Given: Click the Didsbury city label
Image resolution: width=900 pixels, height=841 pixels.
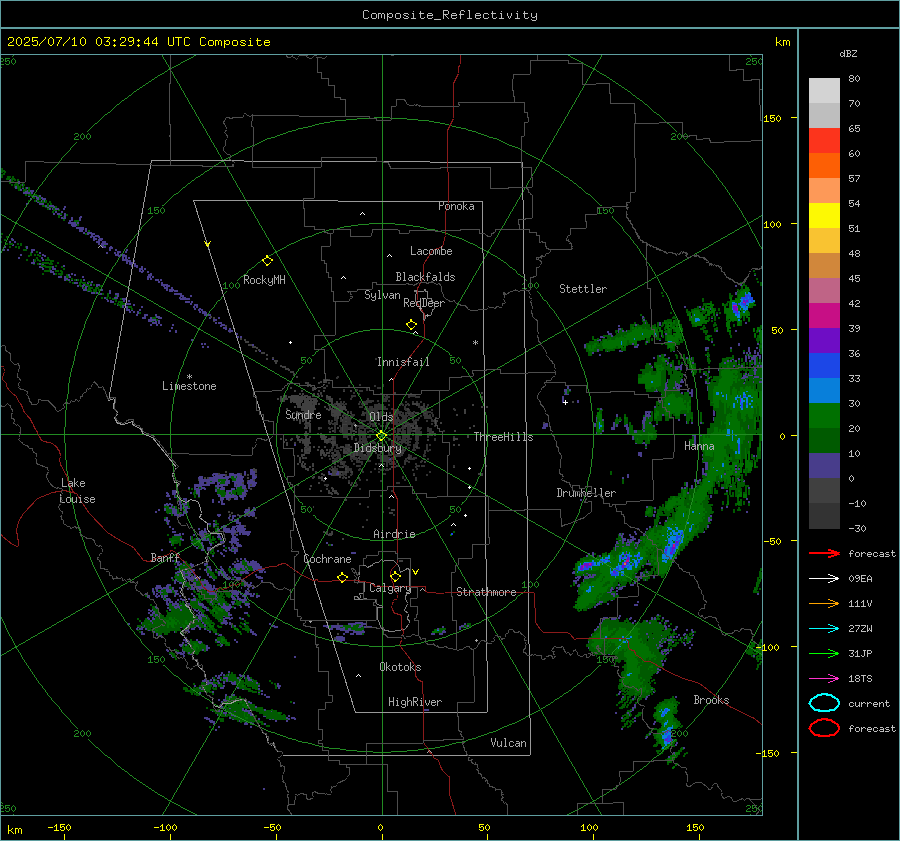Looking at the screenshot, I should 378,448.
